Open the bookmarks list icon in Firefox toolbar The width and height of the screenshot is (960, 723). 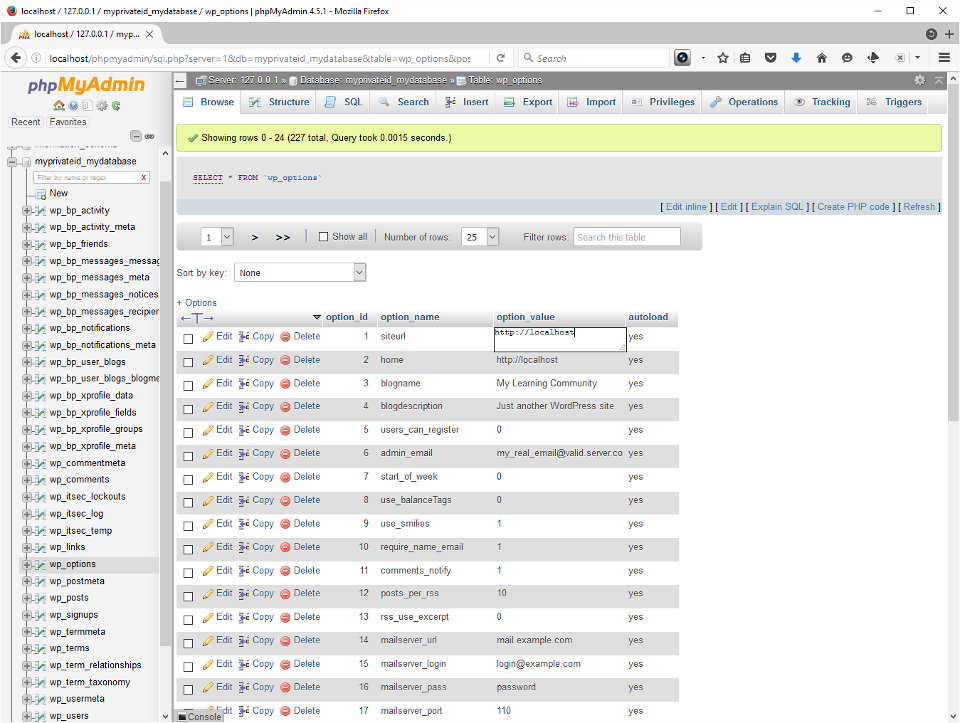click(x=745, y=58)
